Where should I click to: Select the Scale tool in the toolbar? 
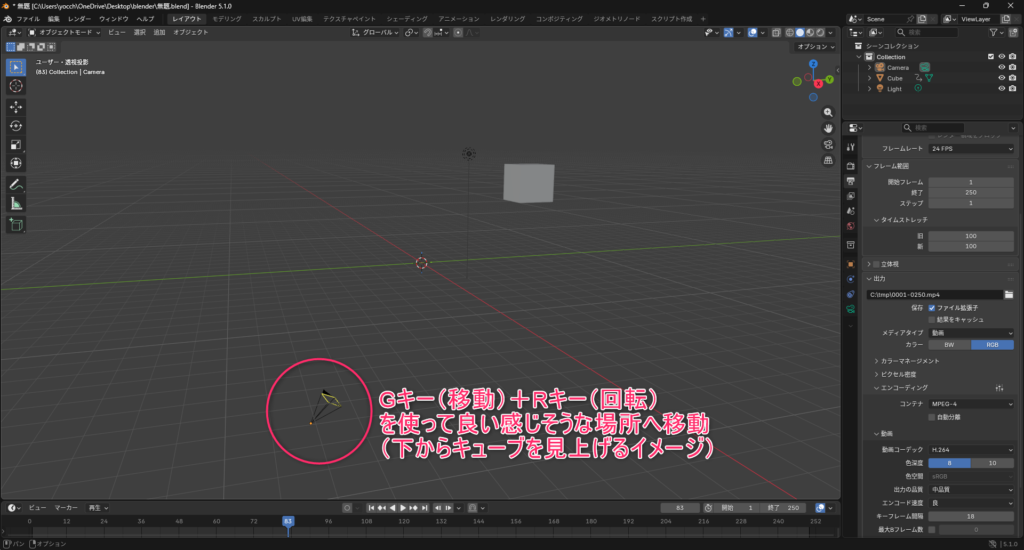pyautogui.click(x=16, y=145)
